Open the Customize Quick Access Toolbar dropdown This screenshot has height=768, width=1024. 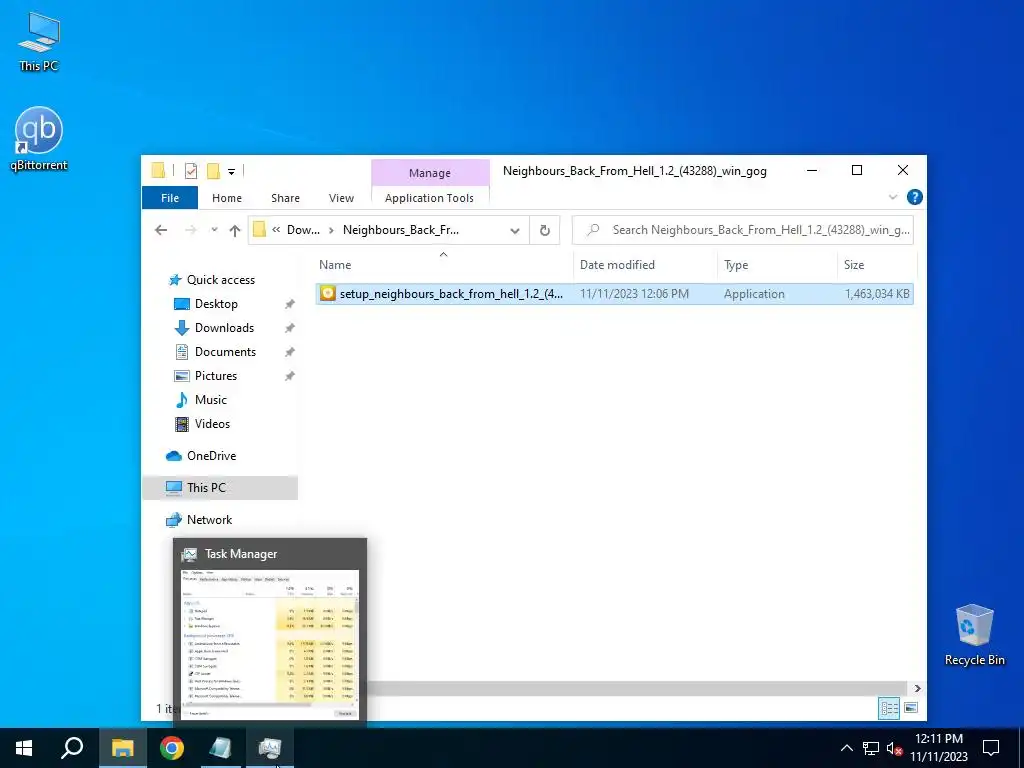tap(231, 172)
